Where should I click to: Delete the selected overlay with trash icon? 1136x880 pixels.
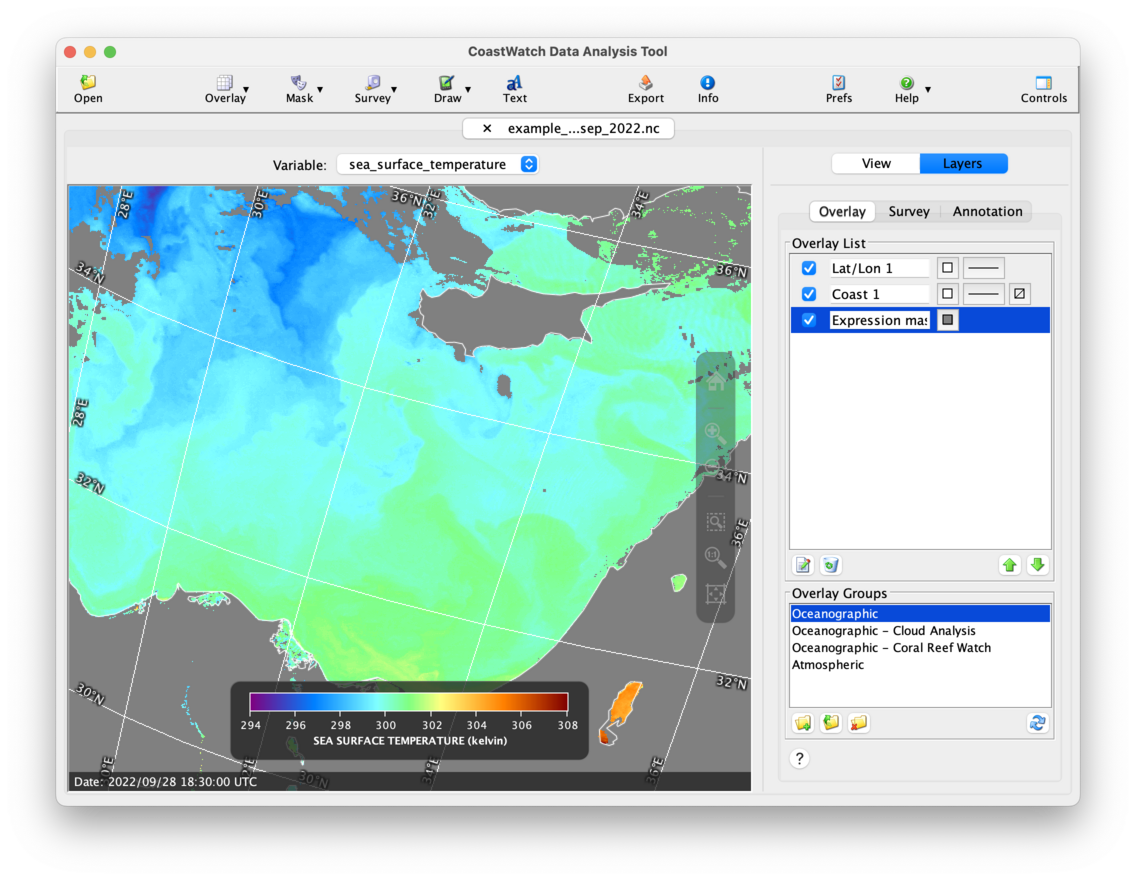pos(830,566)
